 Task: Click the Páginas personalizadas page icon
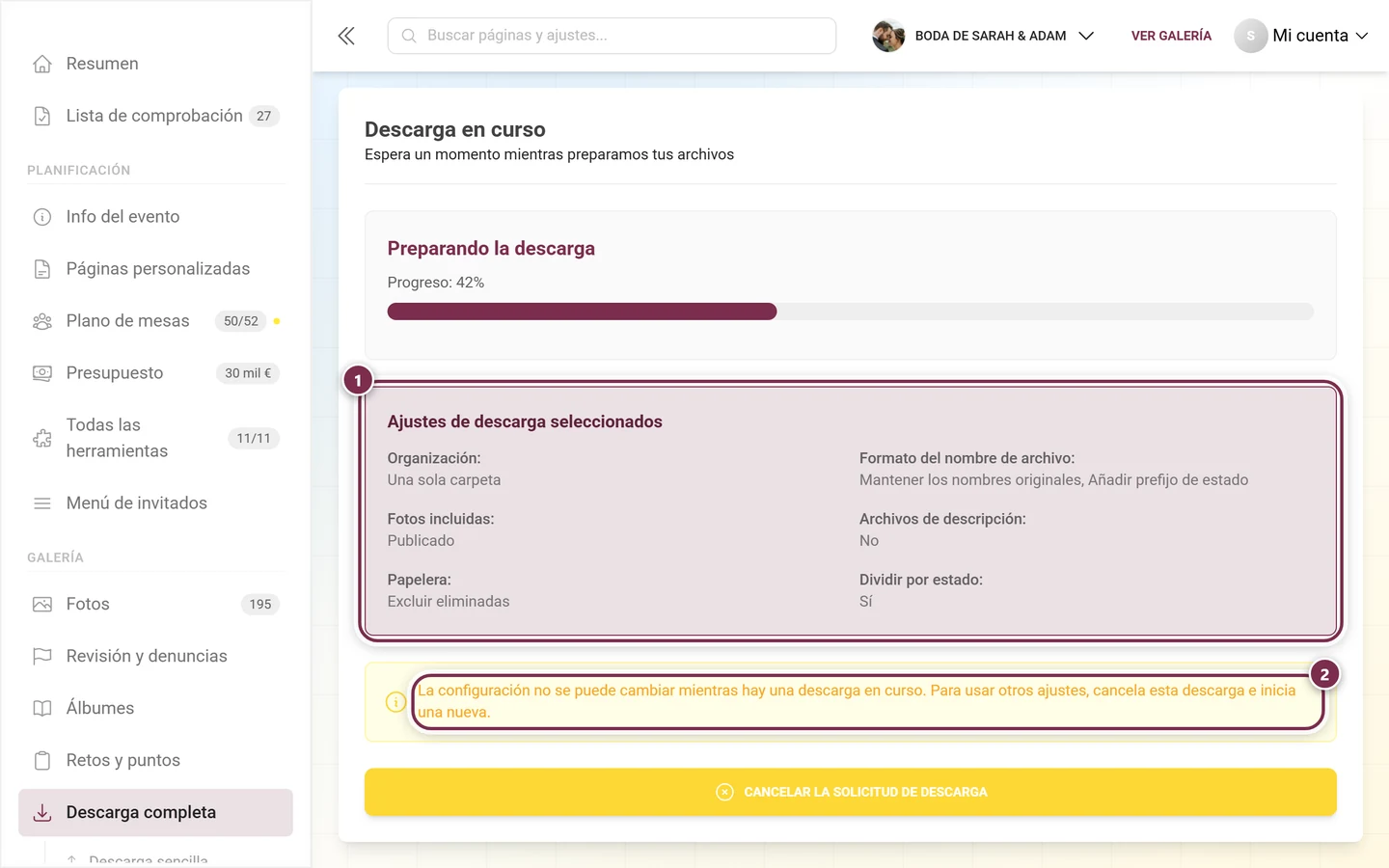tap(42, 269)
